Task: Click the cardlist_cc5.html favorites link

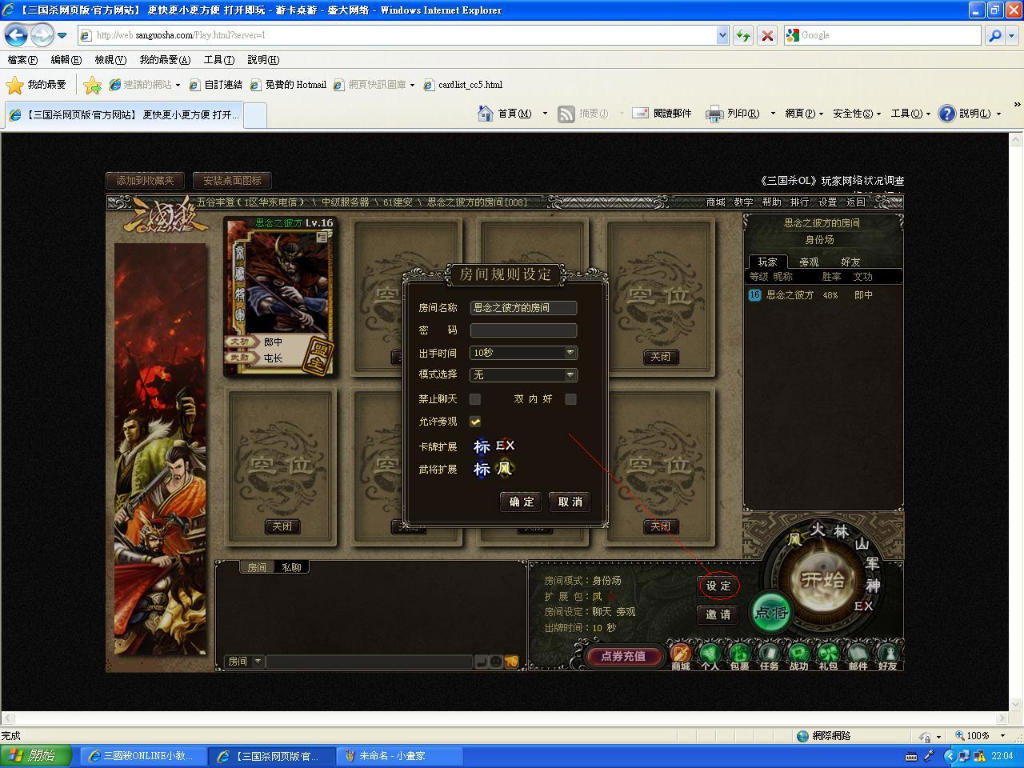Action: point(463,85)
